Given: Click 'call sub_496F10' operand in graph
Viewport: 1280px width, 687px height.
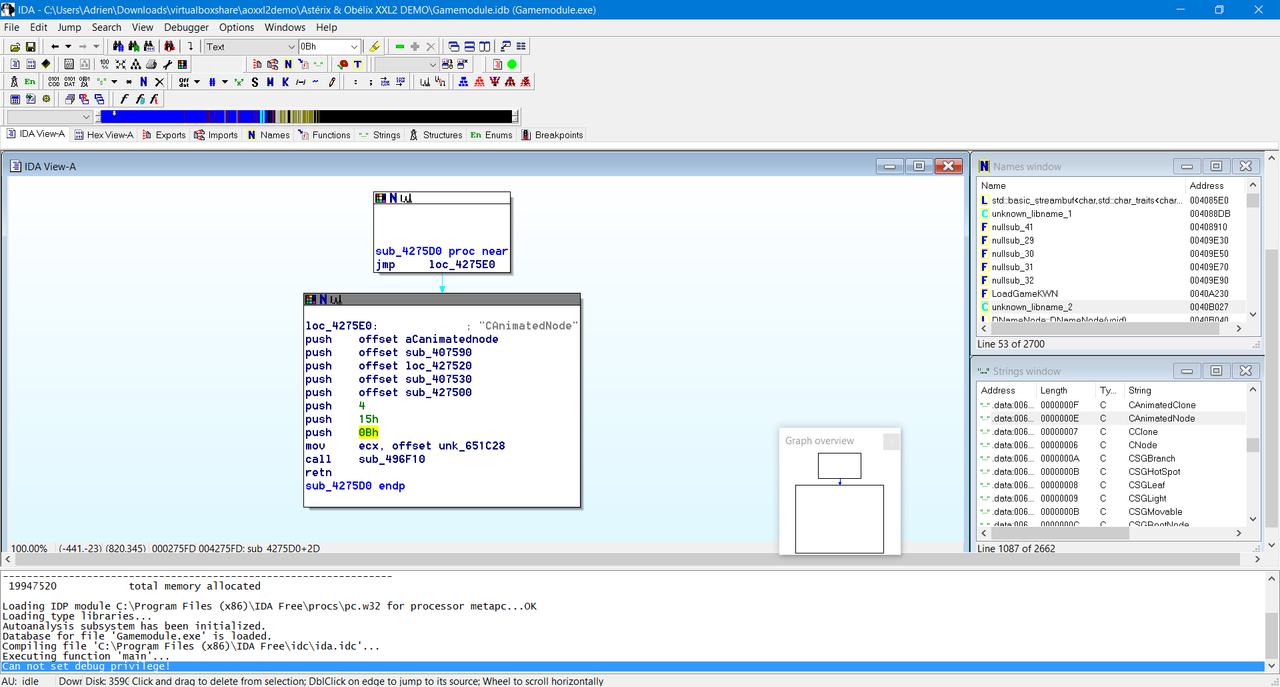Looking at the screenshot, I should tap(392, 460).
